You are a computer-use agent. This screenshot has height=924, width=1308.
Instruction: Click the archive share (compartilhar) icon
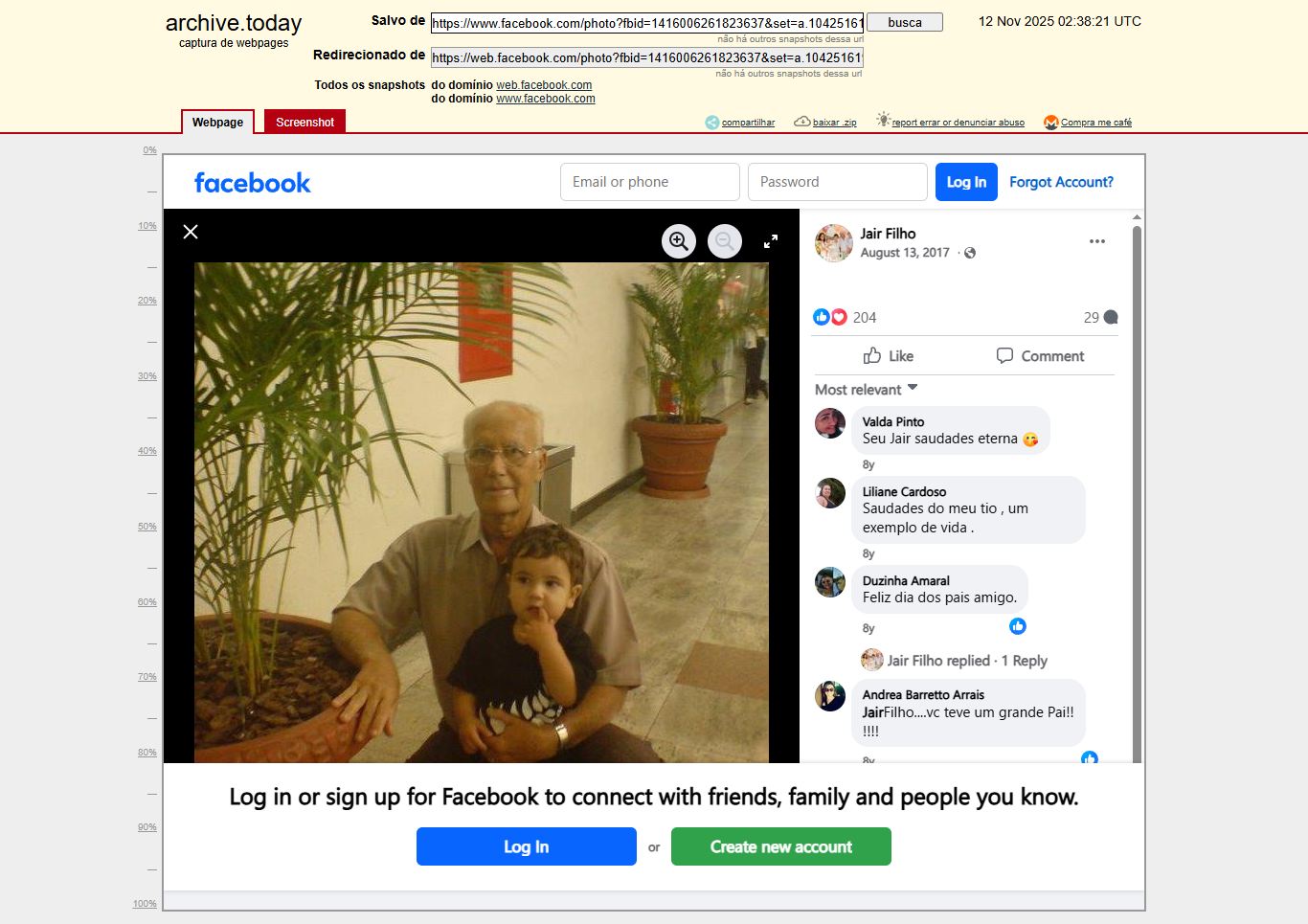tap(712, 123)
